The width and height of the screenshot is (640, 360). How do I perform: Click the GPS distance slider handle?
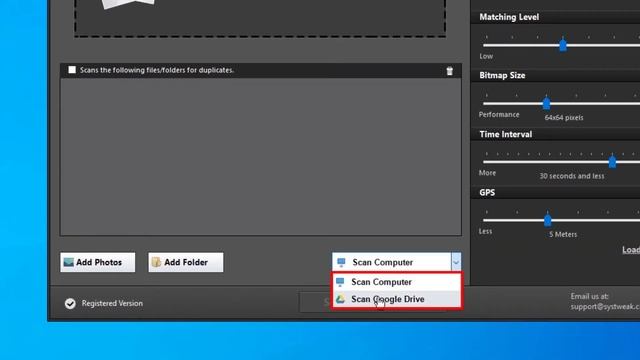tap(548, 220)
